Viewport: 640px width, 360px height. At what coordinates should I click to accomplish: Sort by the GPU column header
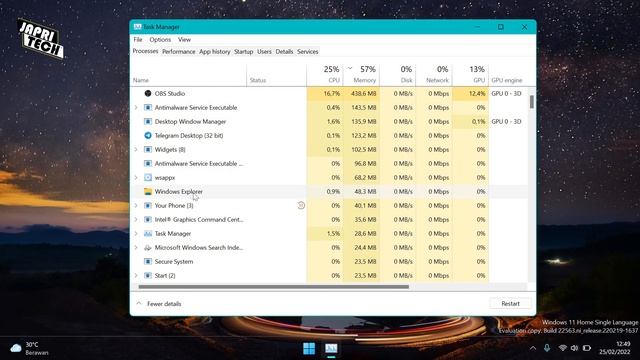[470, 74]
